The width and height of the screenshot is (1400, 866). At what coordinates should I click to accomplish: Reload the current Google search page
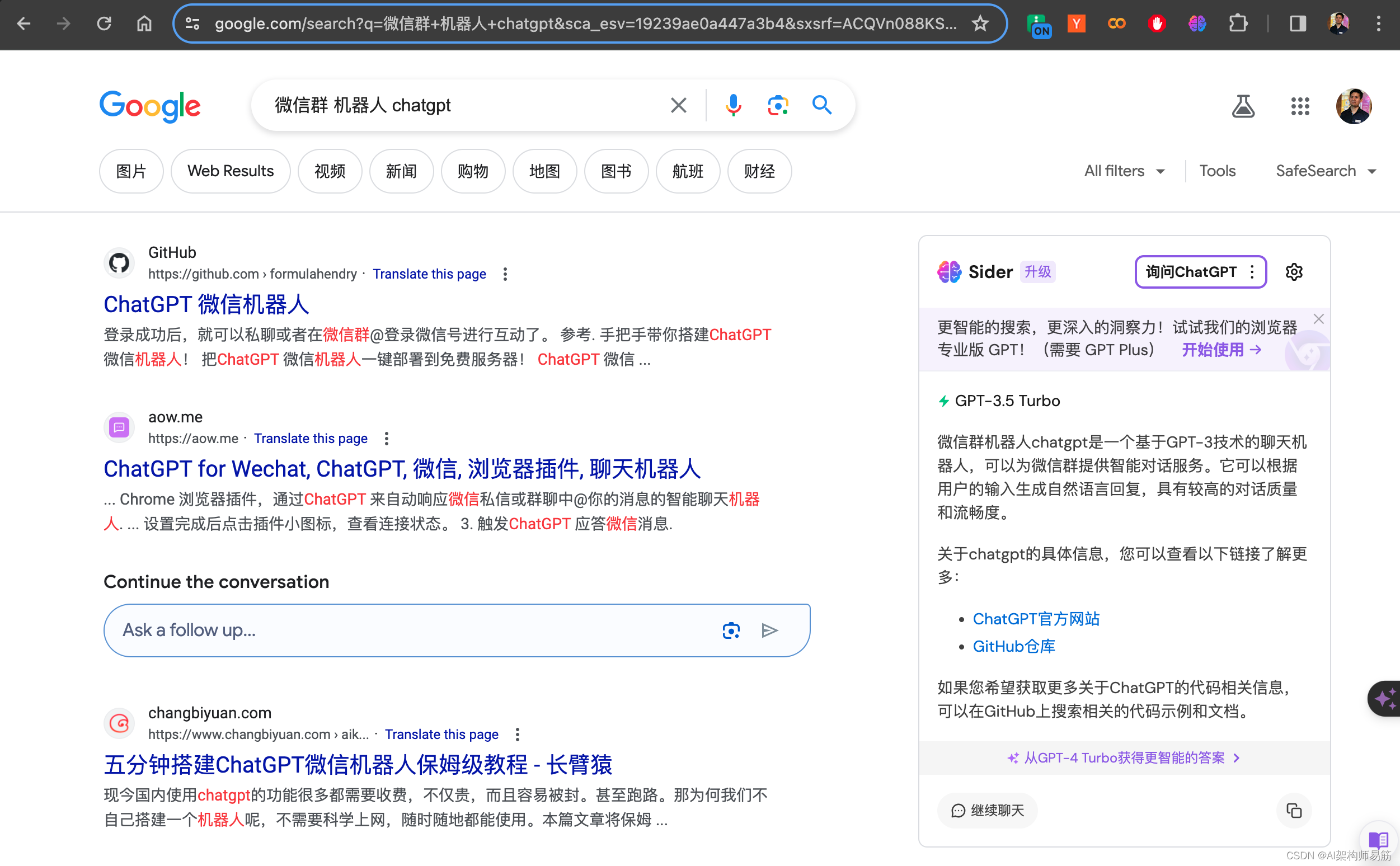click(x=104, y=23)
